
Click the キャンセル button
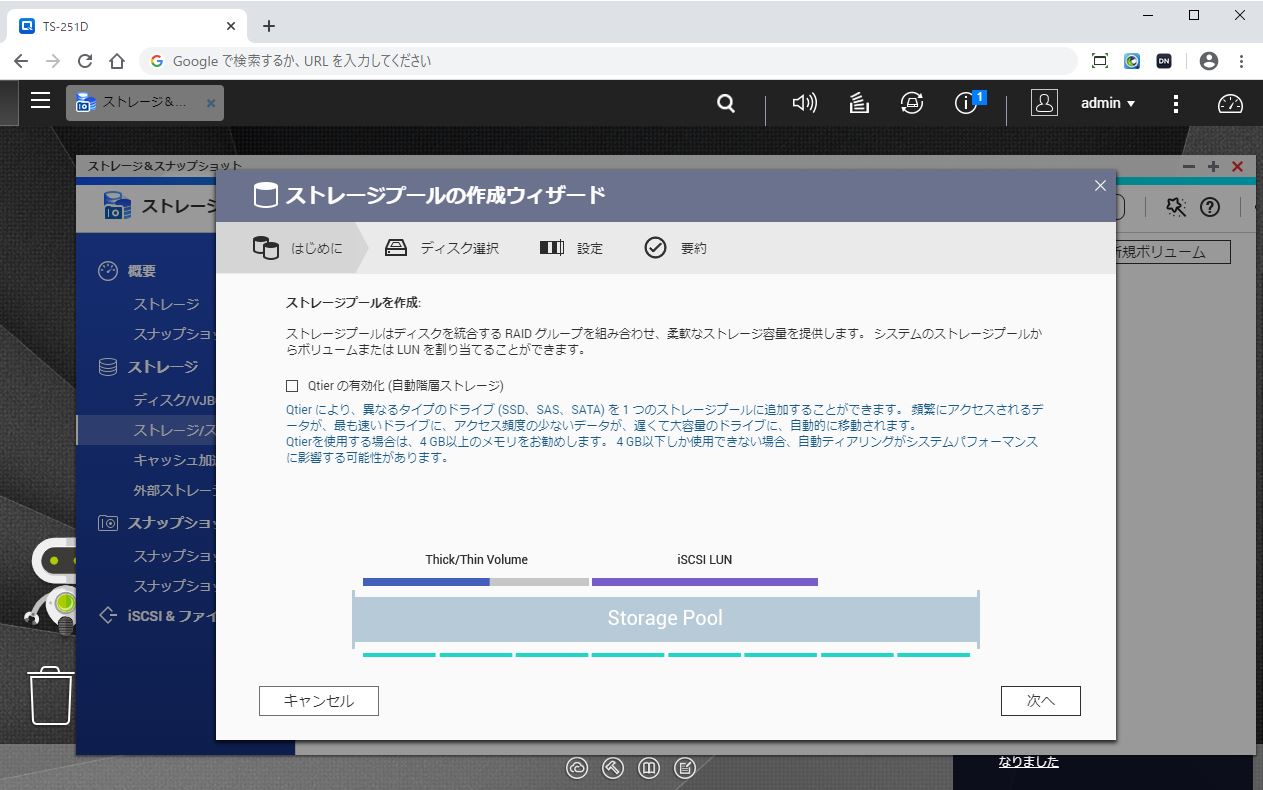coord(318,701)
